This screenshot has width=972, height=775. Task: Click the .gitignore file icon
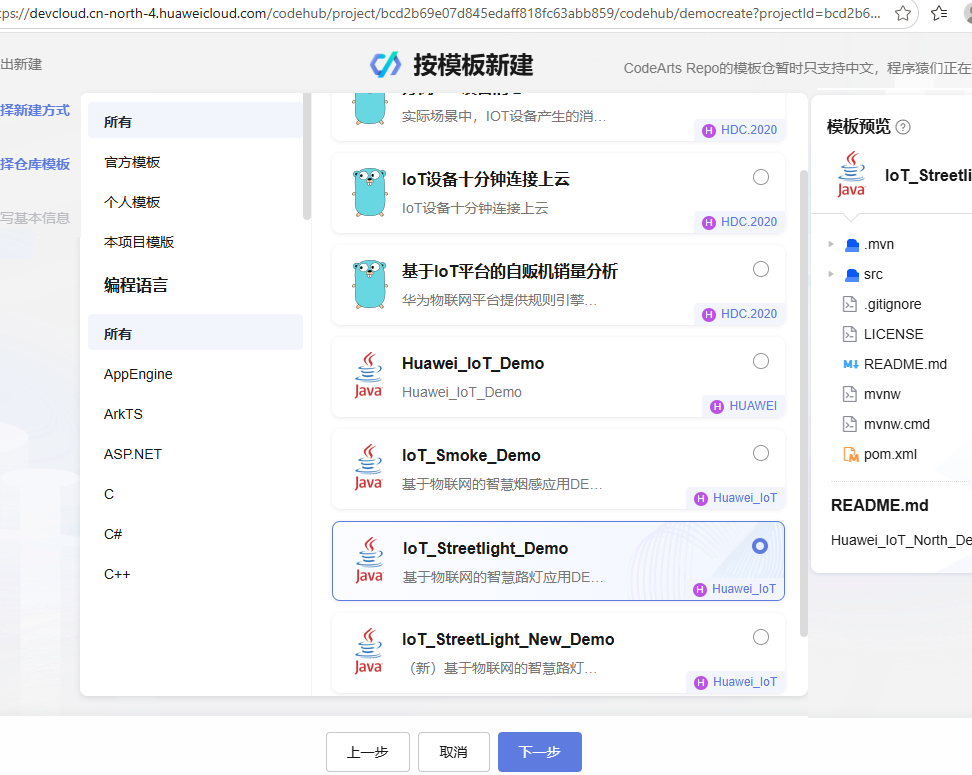tap(849, 304)
